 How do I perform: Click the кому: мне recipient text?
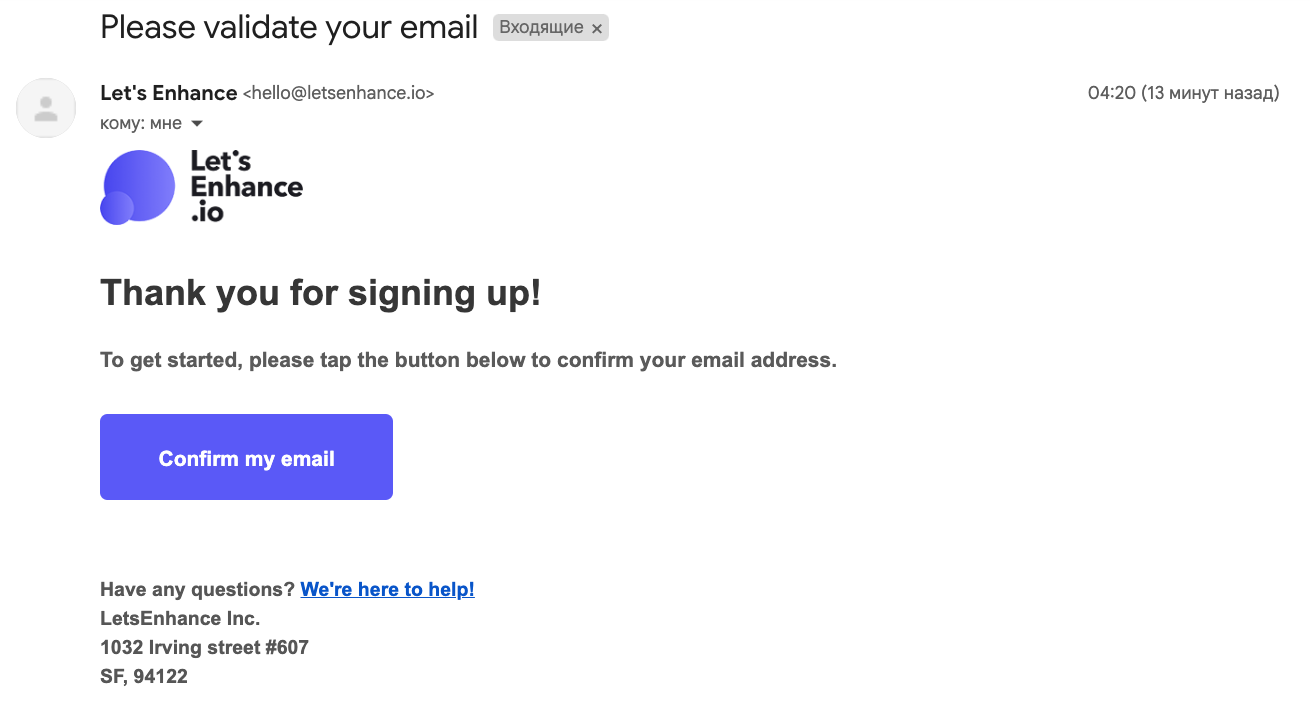click(141, 124)
